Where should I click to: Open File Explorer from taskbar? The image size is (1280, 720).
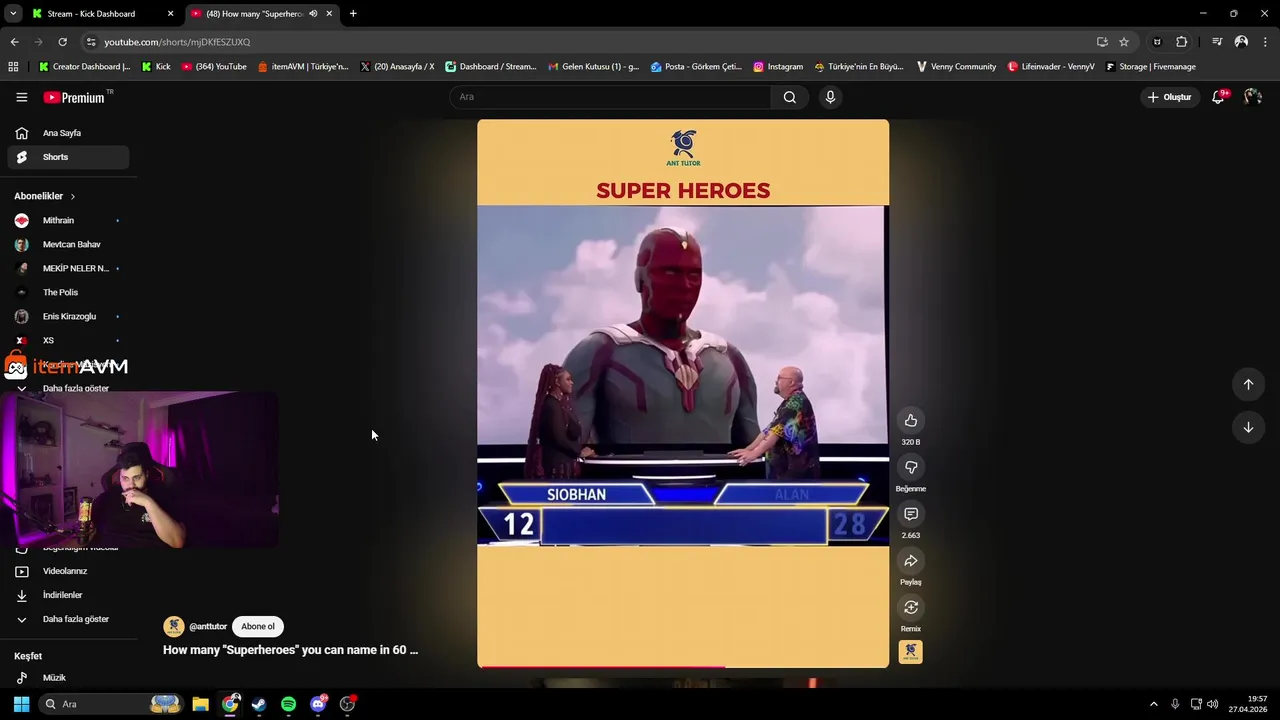coord(200,704)
